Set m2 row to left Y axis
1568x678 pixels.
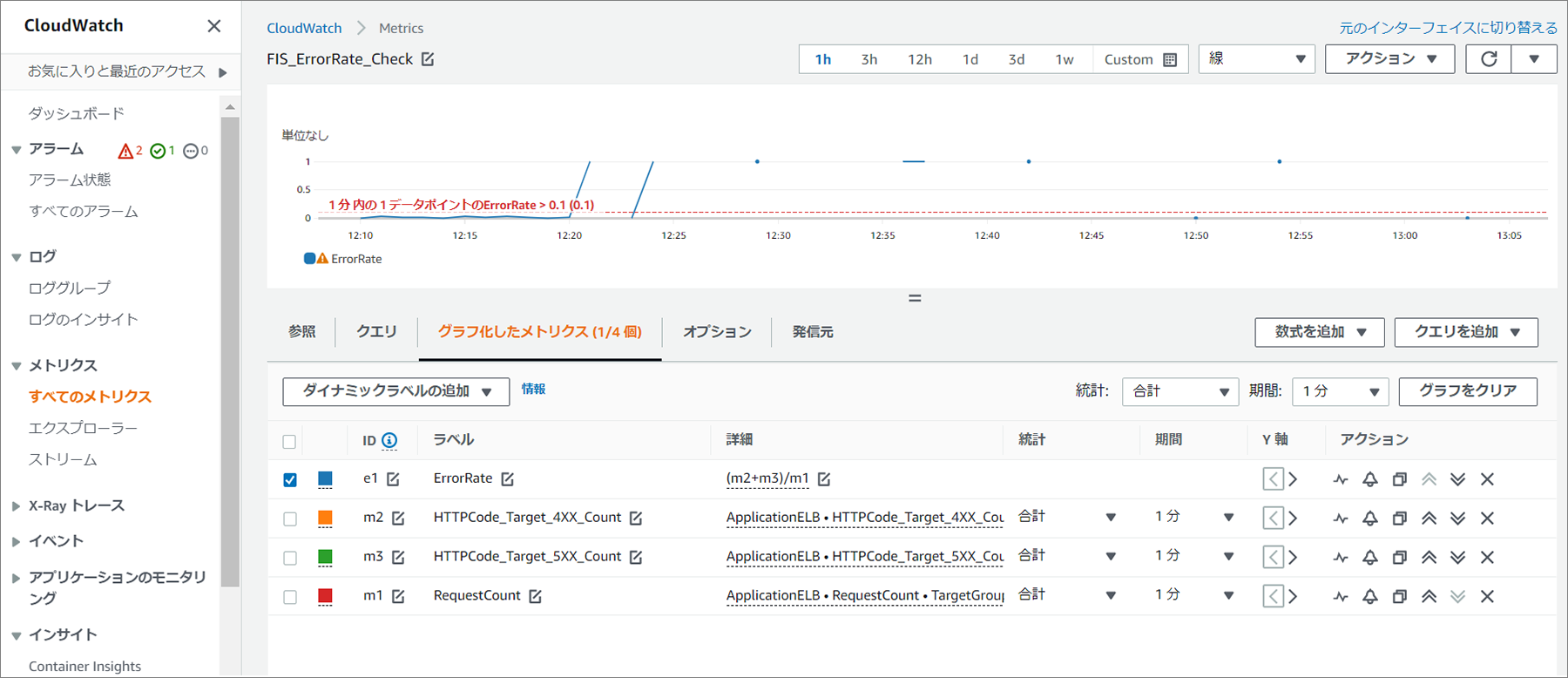tap(1273, 519)
